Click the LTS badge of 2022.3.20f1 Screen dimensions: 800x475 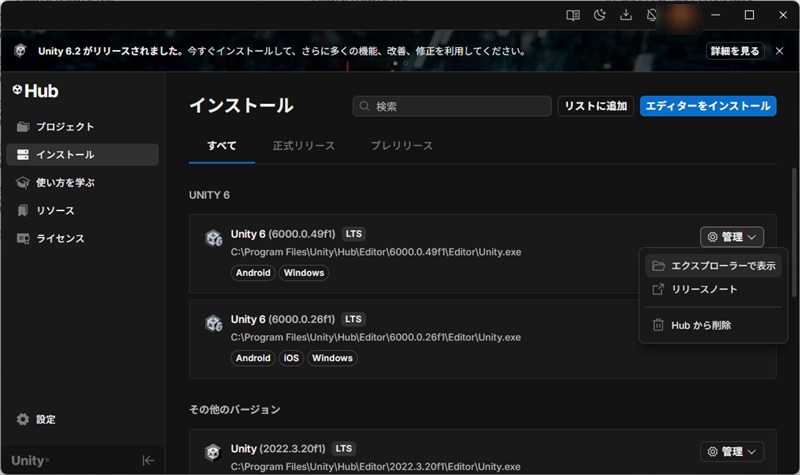coord(344,448)
